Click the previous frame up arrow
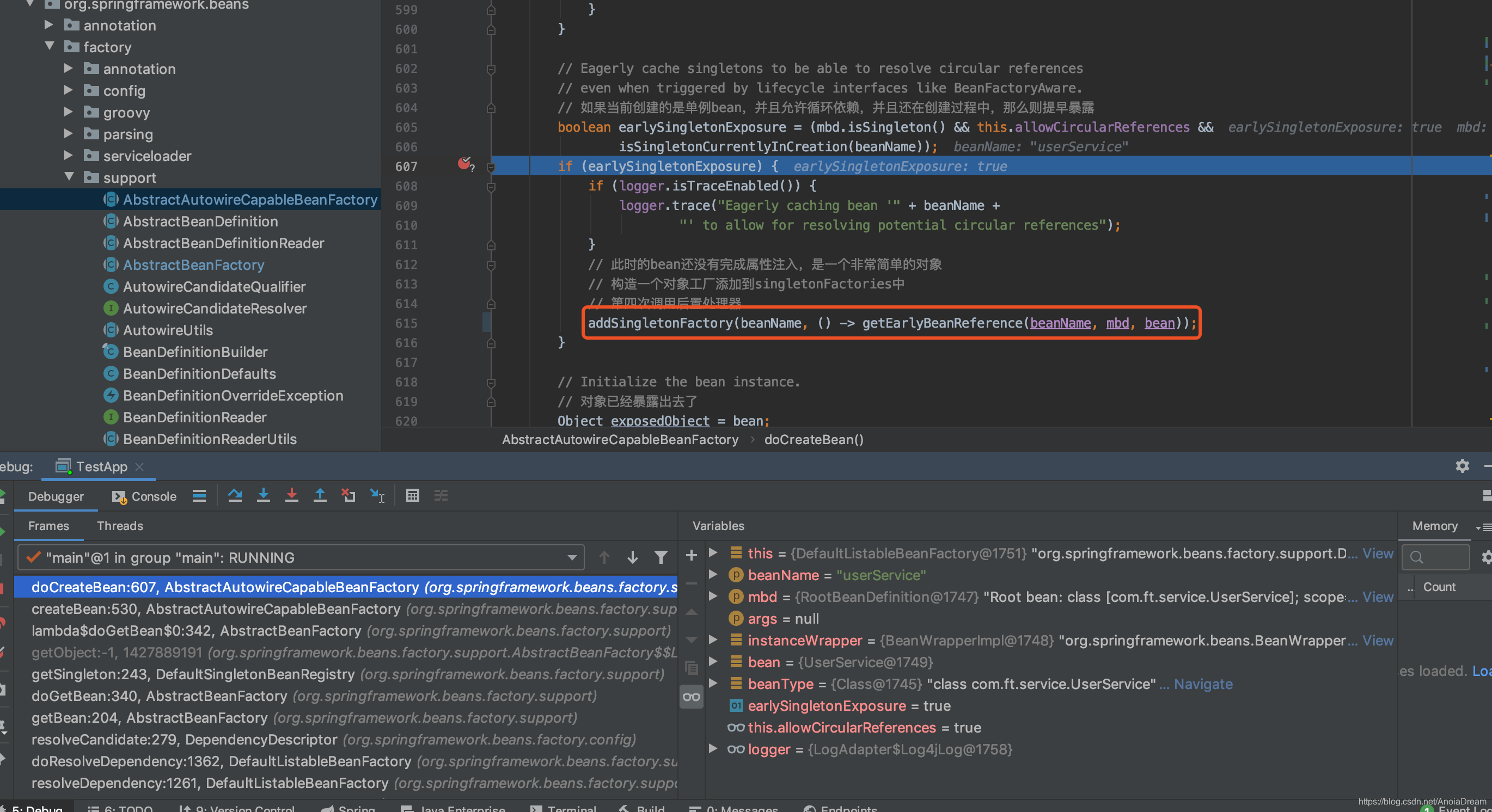The image size is (1492, 812). click(604, 557)
